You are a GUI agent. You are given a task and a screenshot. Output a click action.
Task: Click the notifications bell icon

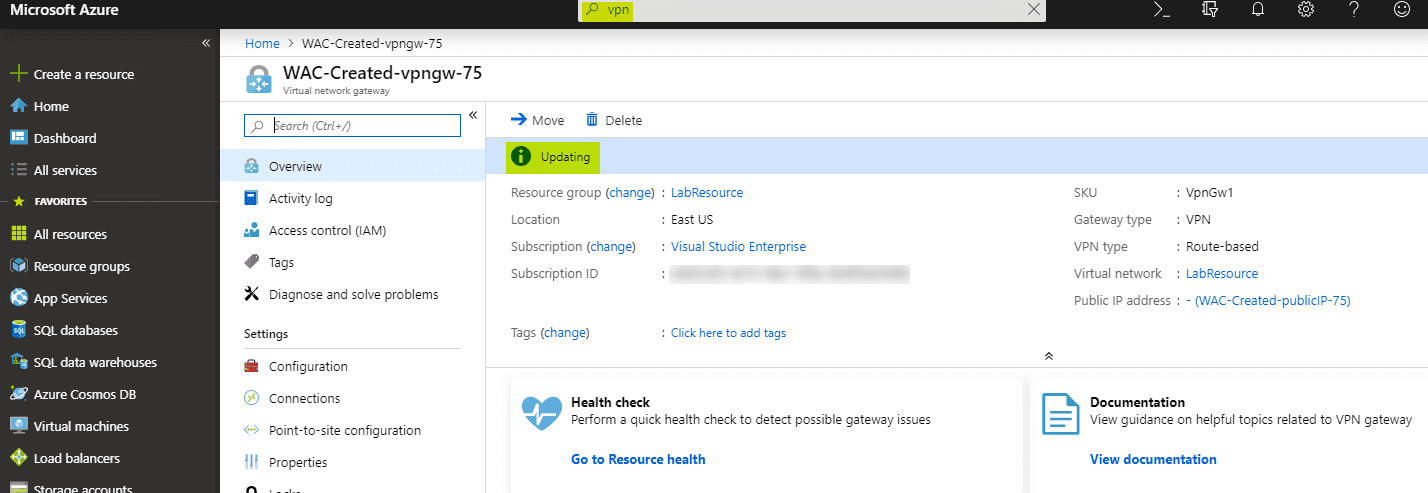(x=1257, y=10)
